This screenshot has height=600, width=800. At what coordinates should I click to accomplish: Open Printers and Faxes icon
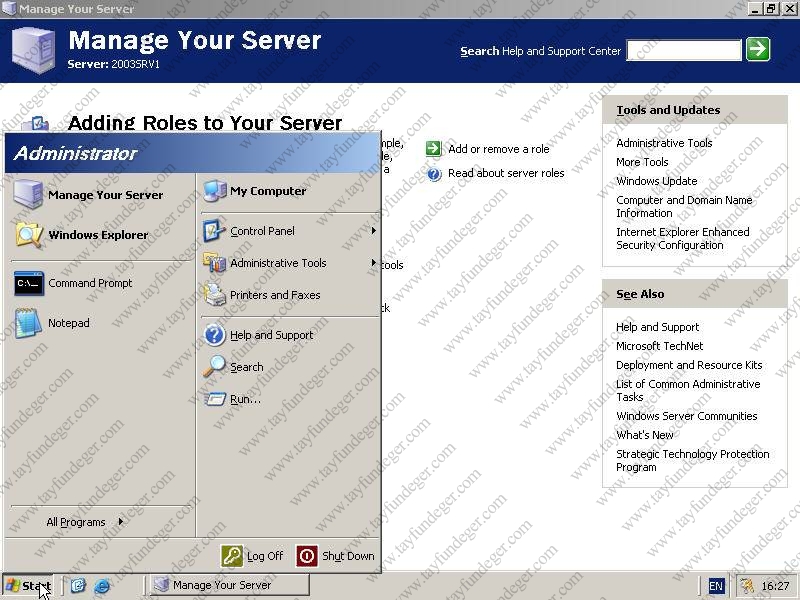point(214,295)
